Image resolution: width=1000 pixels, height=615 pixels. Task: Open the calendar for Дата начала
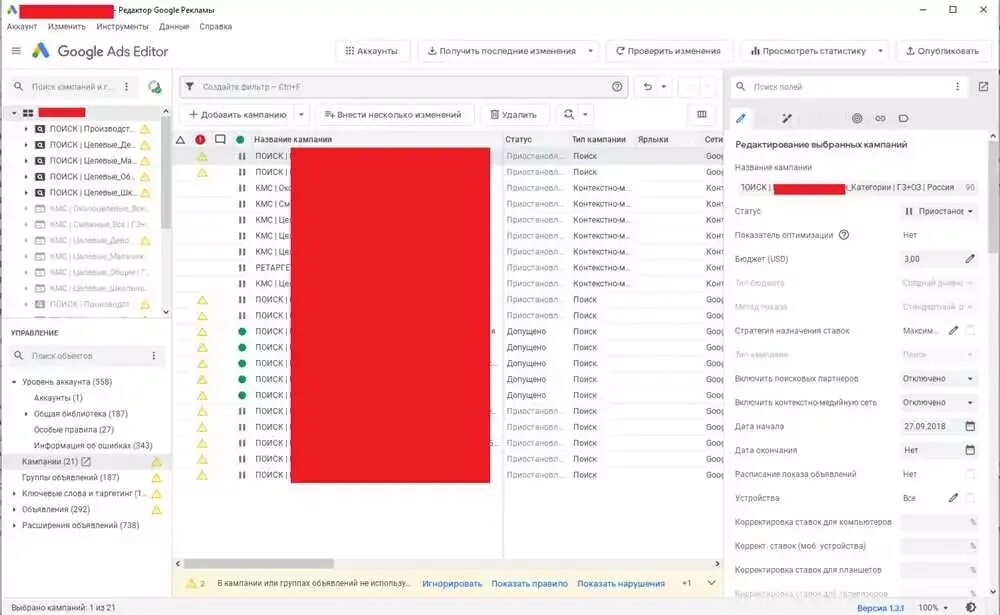point(970,426)
